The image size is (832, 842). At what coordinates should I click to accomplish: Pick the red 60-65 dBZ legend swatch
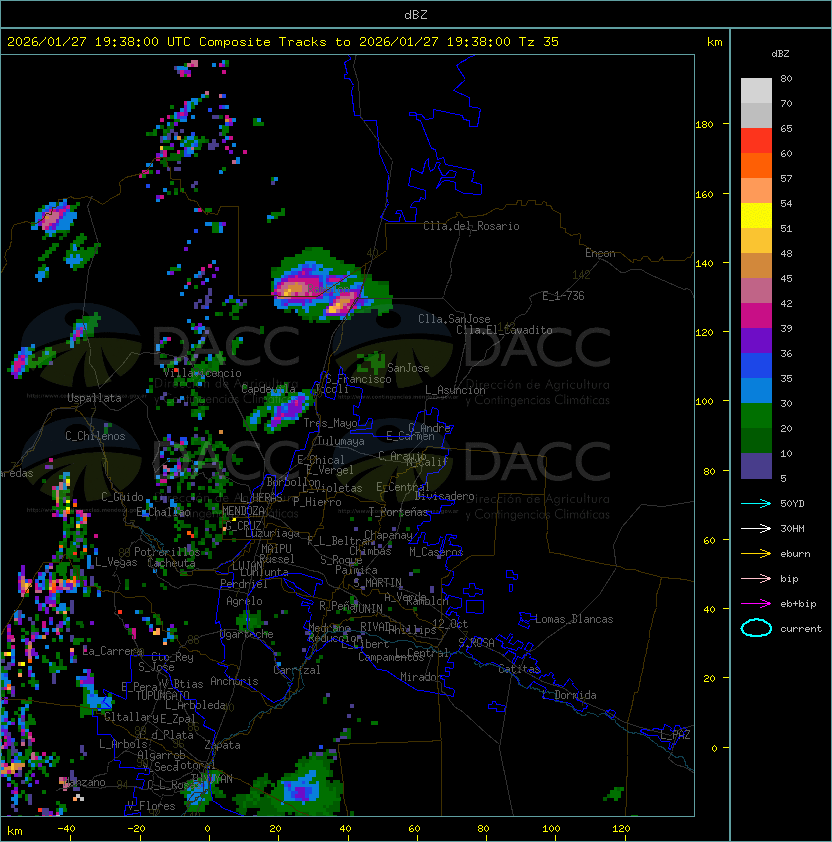coord(756,141)
